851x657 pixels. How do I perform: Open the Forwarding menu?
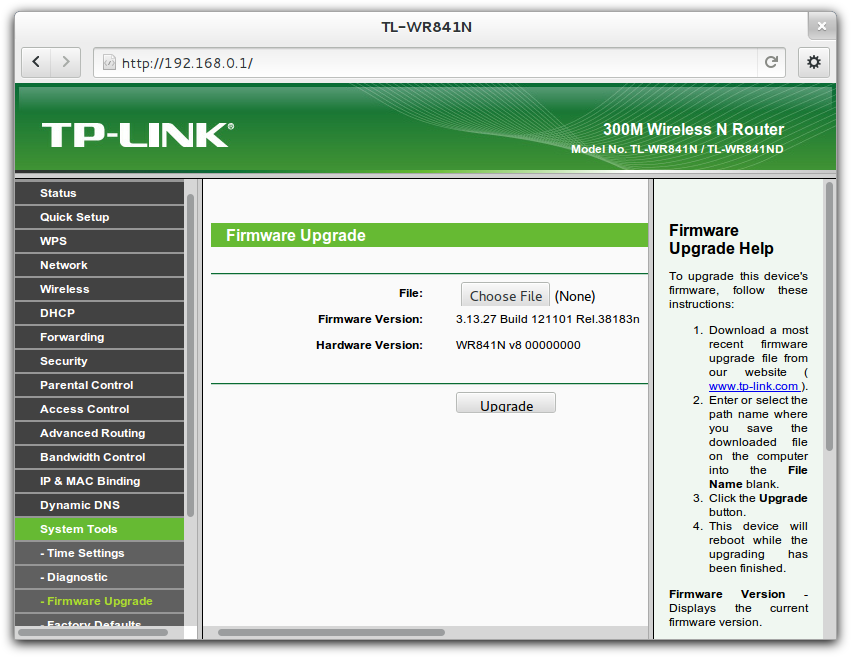tap(99, 337)
